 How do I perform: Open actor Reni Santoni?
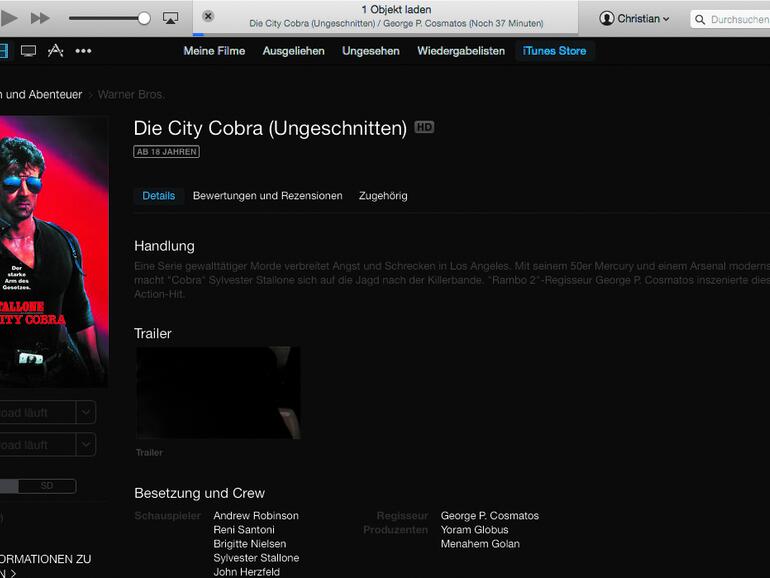244,530
